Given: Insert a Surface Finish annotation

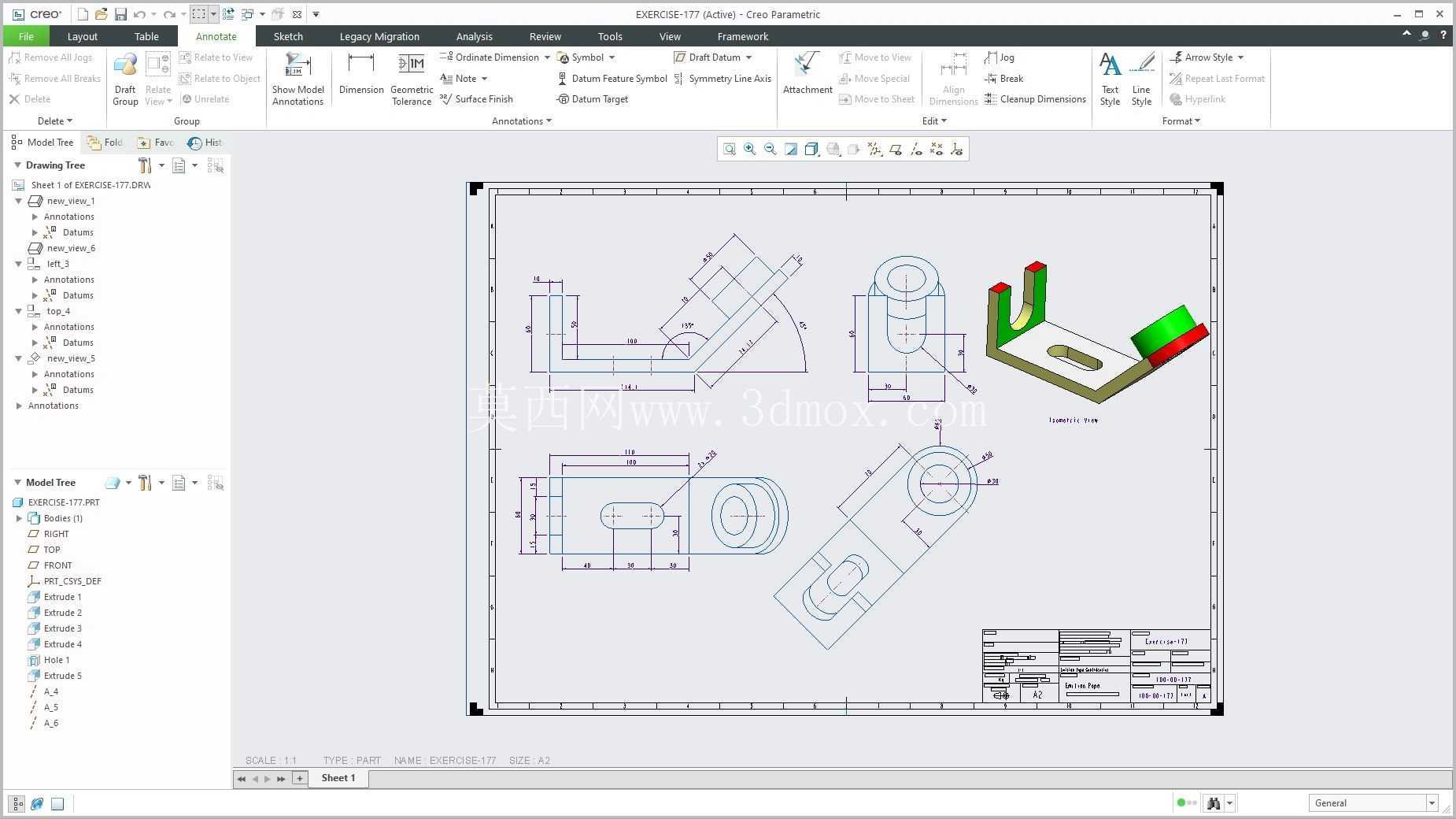Looking at the screenshot, I should (476, 99).
